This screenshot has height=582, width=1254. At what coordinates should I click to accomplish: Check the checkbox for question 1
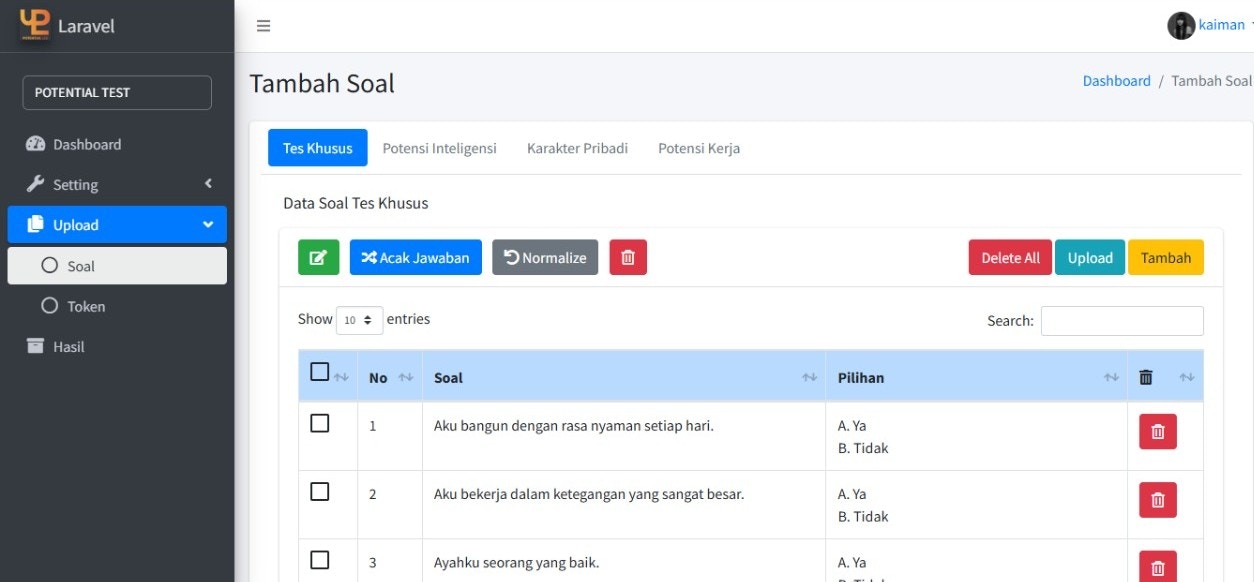pos(320,423)
